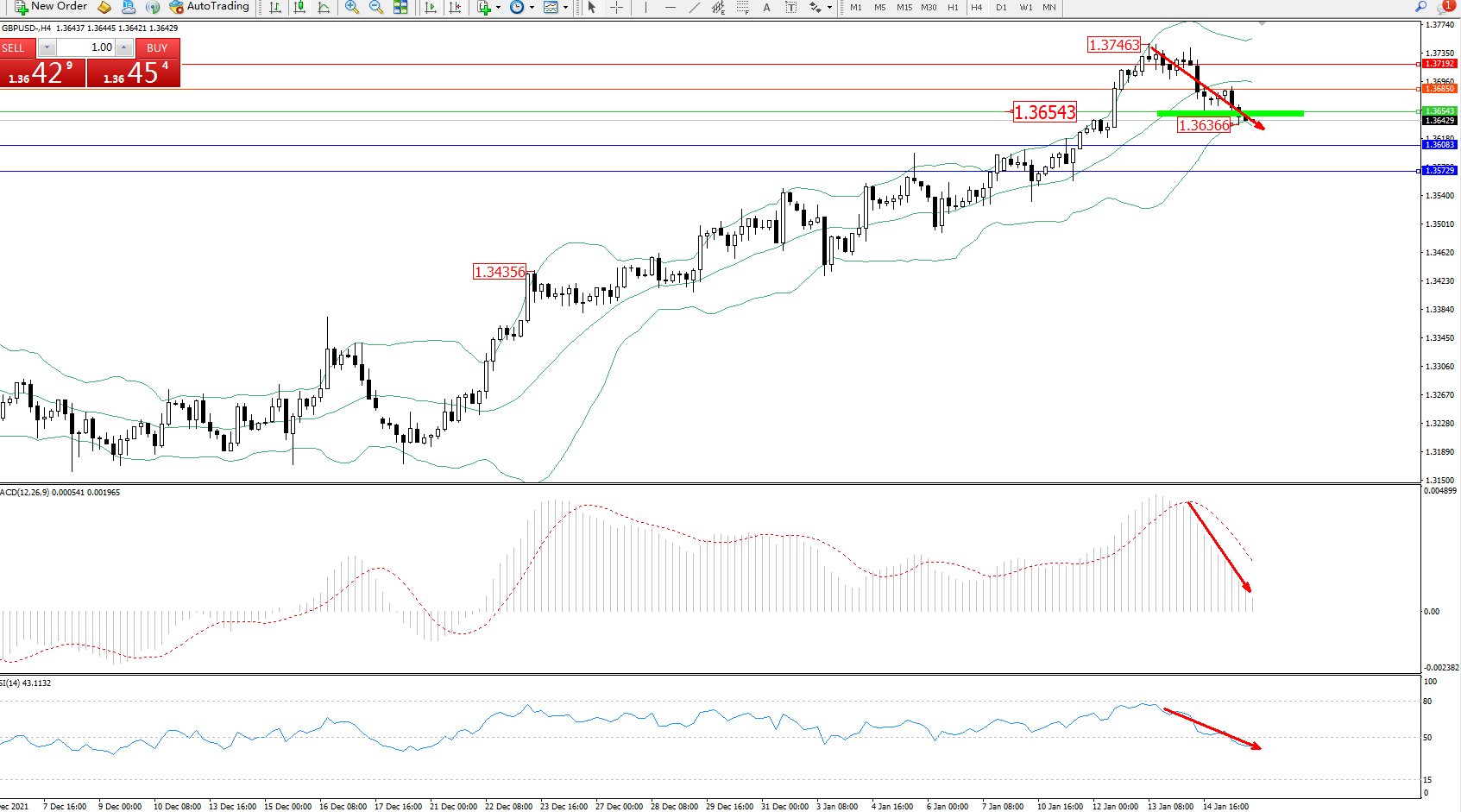Click the SELL button at 1.36429
Viewport: 1461px width, 812px height.
click(x=42, y=72)
